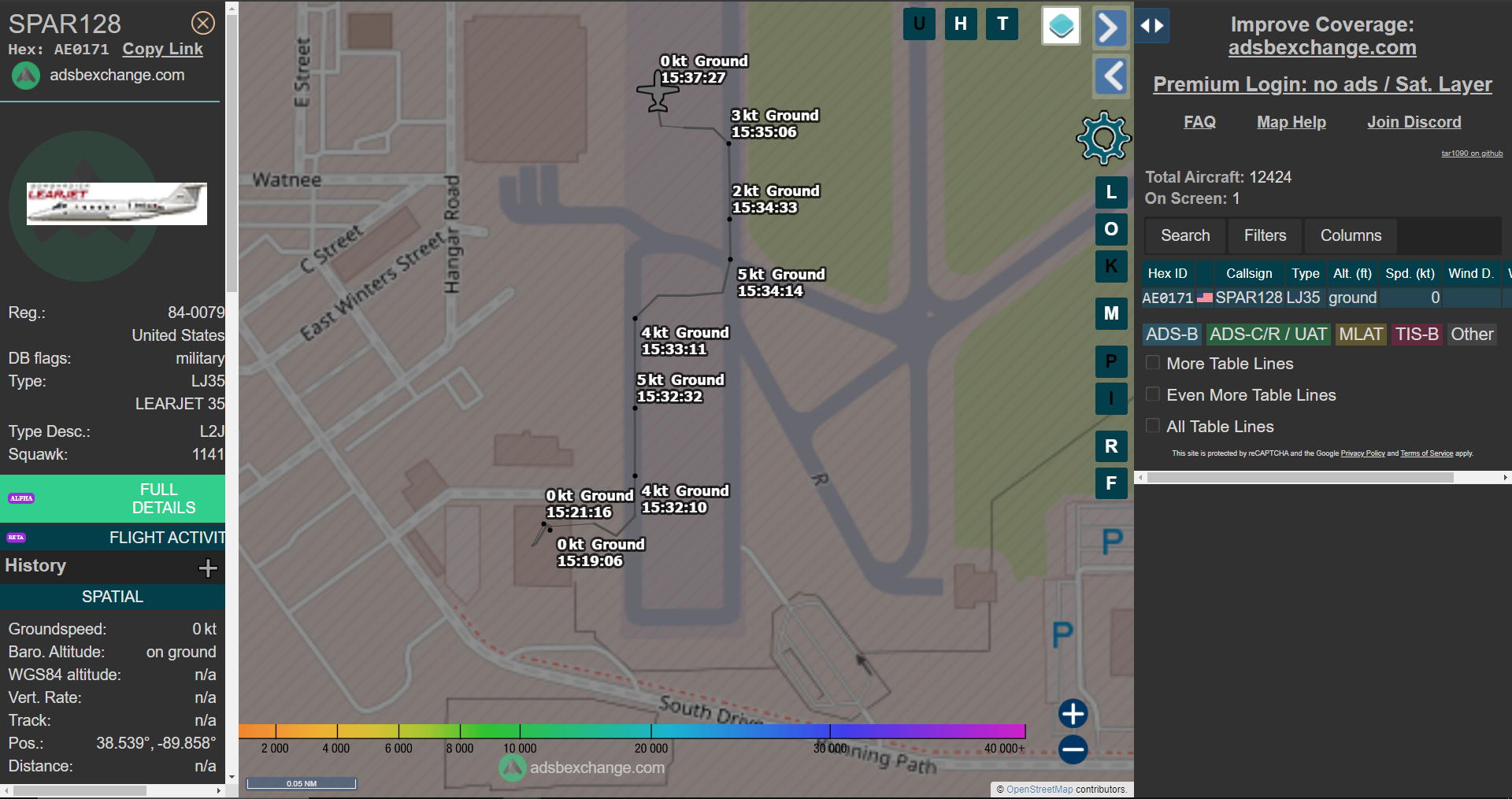Open the map layer selector icon
Image resolution: width=1512 pixels, height=799 pixels.
1061,26
